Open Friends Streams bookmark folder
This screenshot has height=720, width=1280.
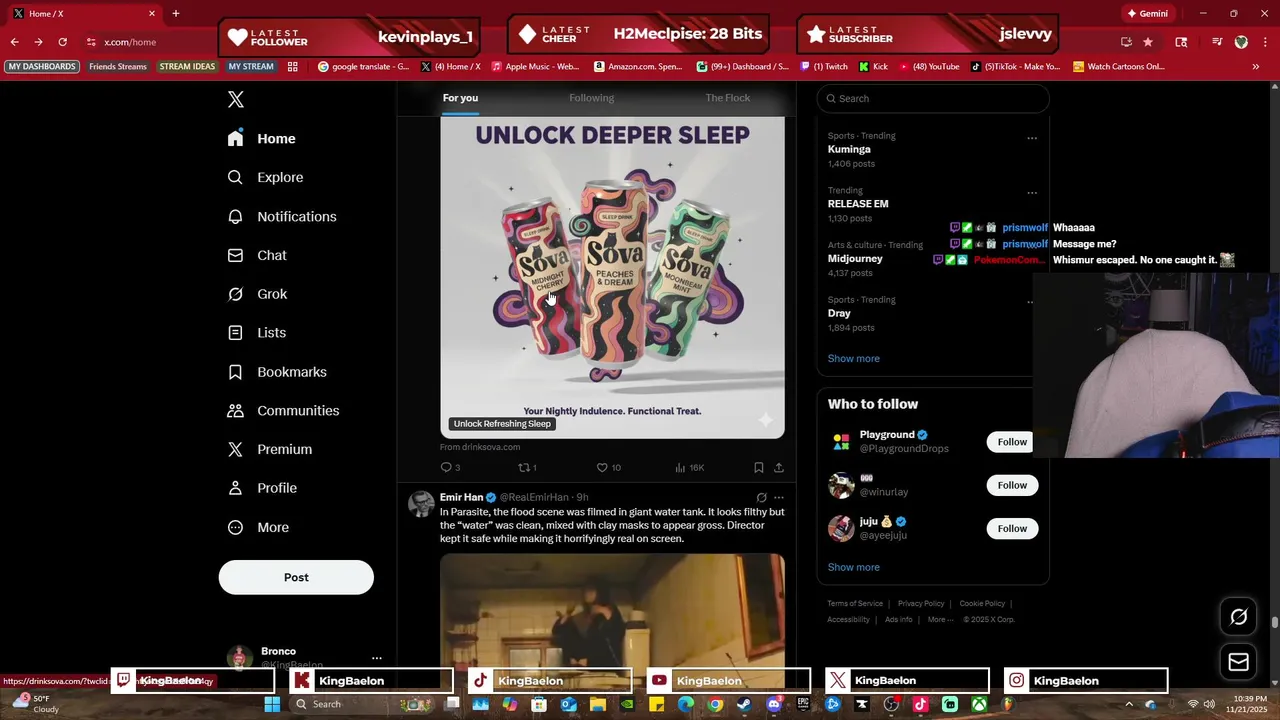coord(118,67)
